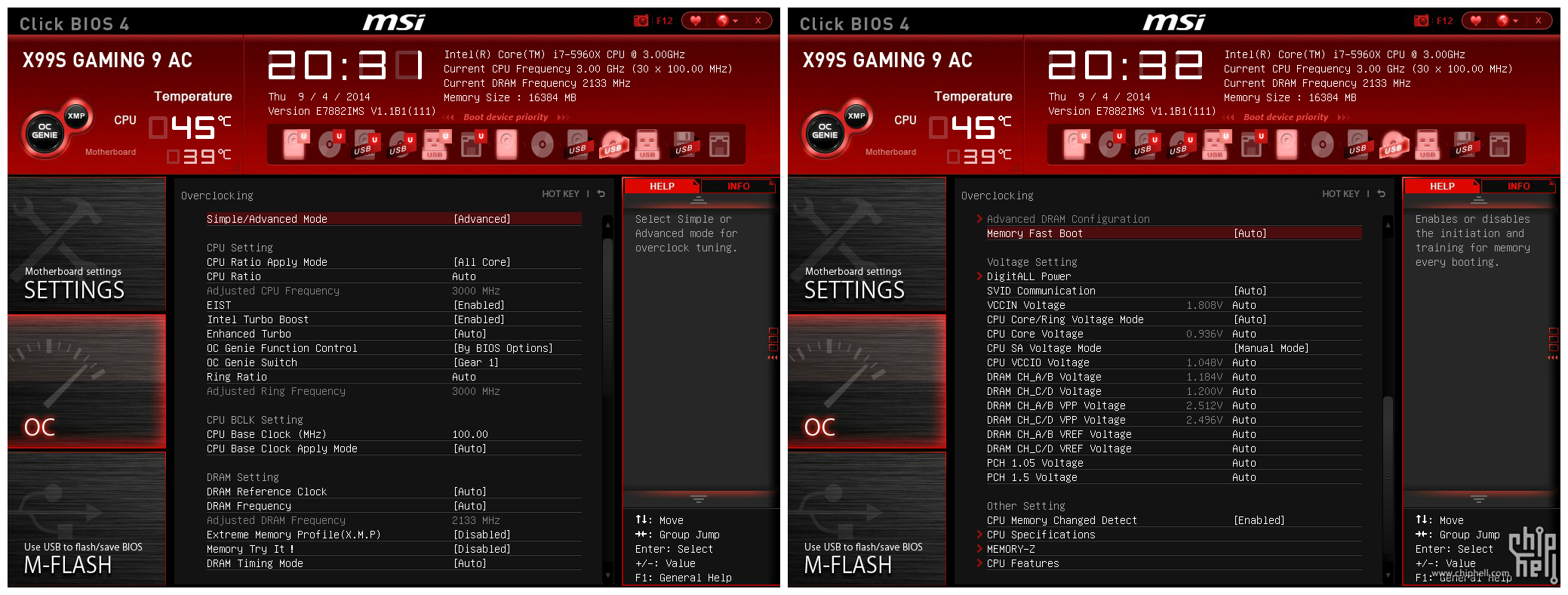The width and height of the screenshot is (1568, 595).
Task: Select UEFI CD/DVD boot icon, left screen
Action: coord(330,144)
